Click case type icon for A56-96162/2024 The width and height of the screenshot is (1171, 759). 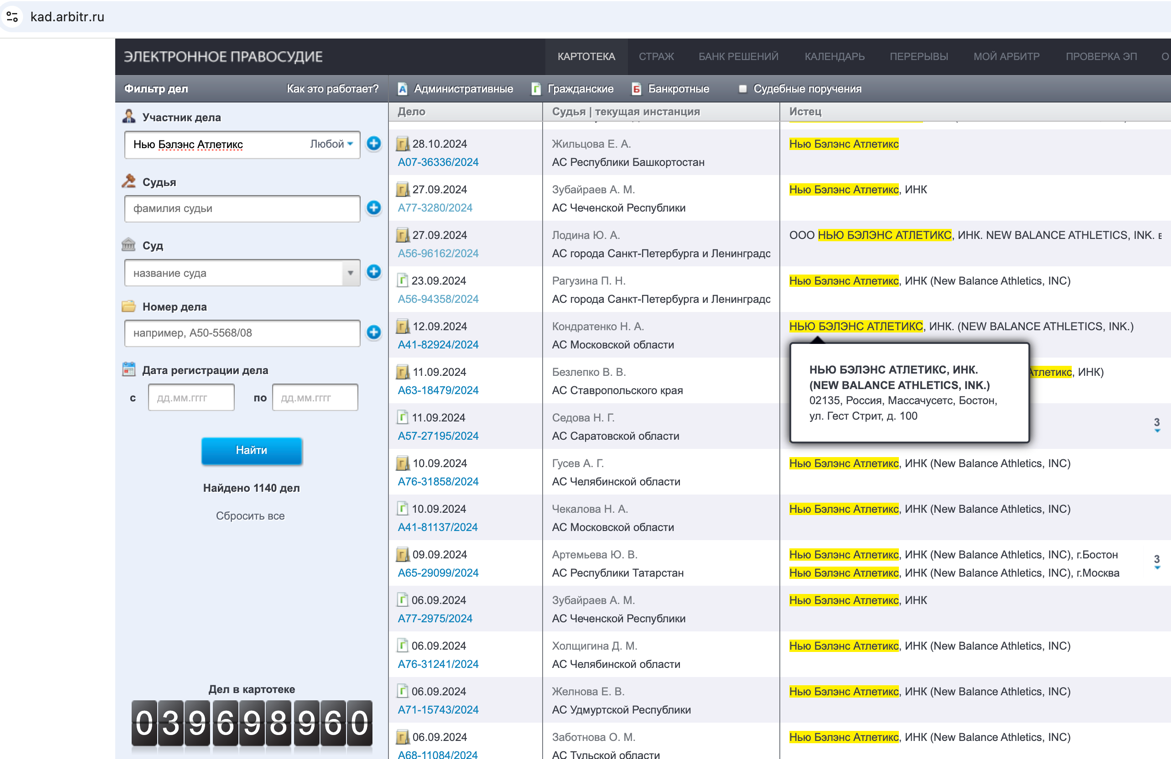click(x=403, y=235)
